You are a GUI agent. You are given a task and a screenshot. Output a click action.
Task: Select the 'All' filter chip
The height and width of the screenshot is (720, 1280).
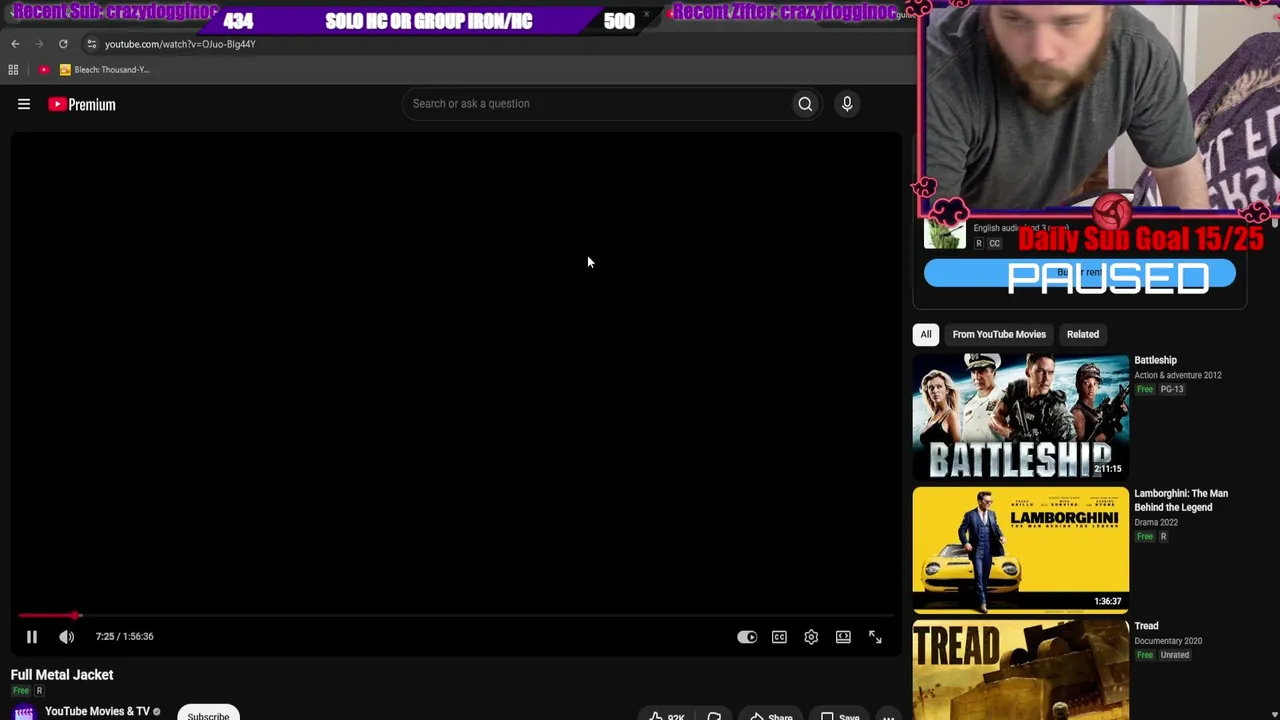coord(926,335)
